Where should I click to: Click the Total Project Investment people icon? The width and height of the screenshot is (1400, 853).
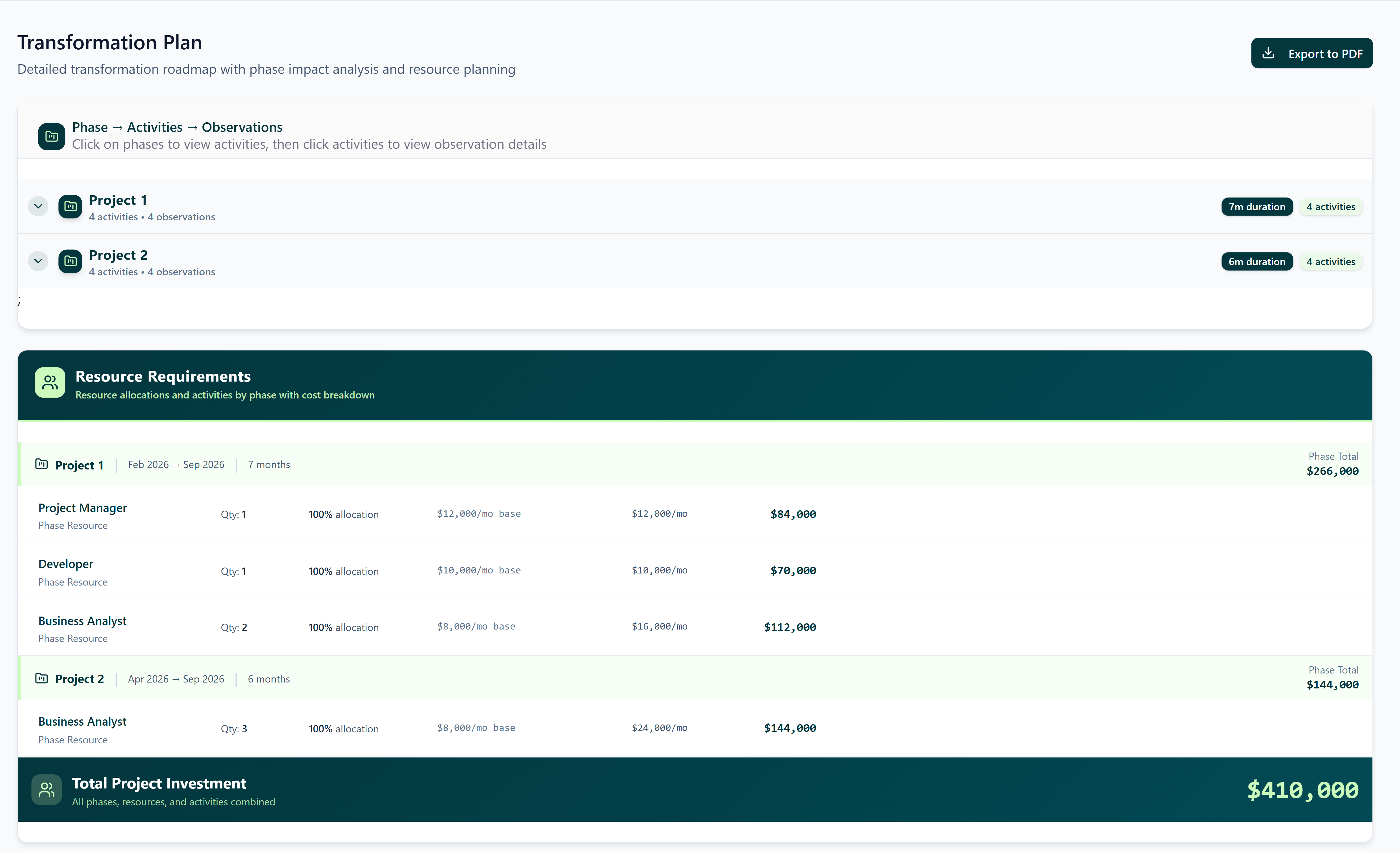click(x=47, y=789)
